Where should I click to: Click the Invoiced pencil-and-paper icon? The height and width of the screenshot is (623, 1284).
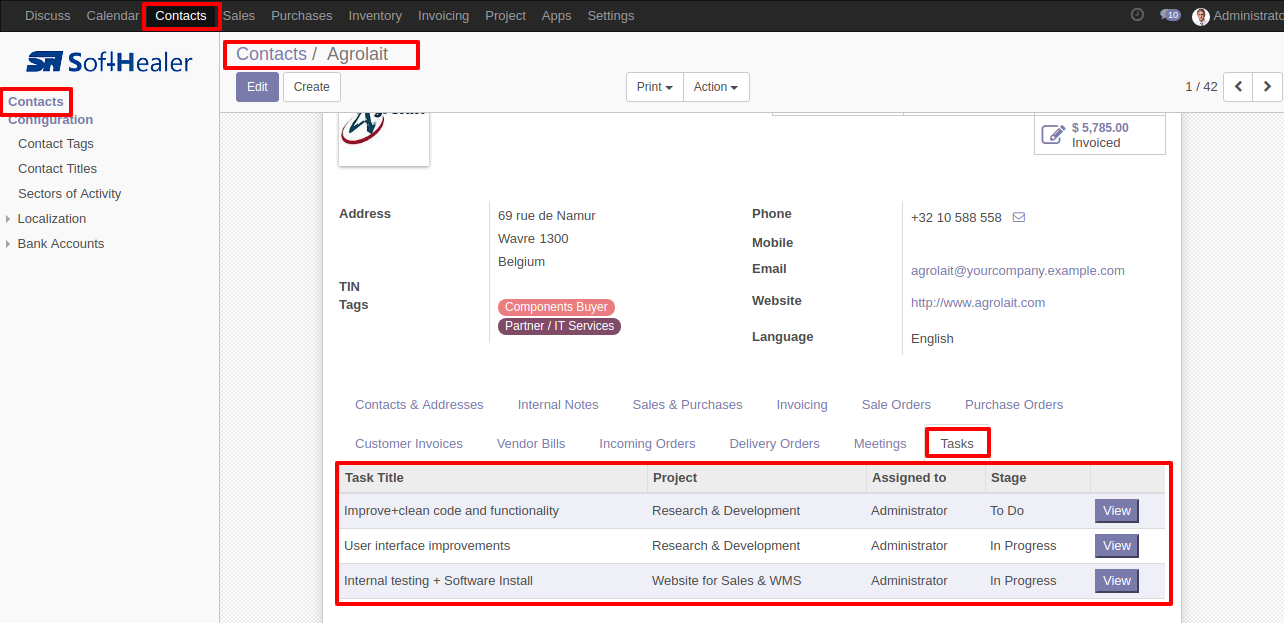click(x=1053, y=135)
